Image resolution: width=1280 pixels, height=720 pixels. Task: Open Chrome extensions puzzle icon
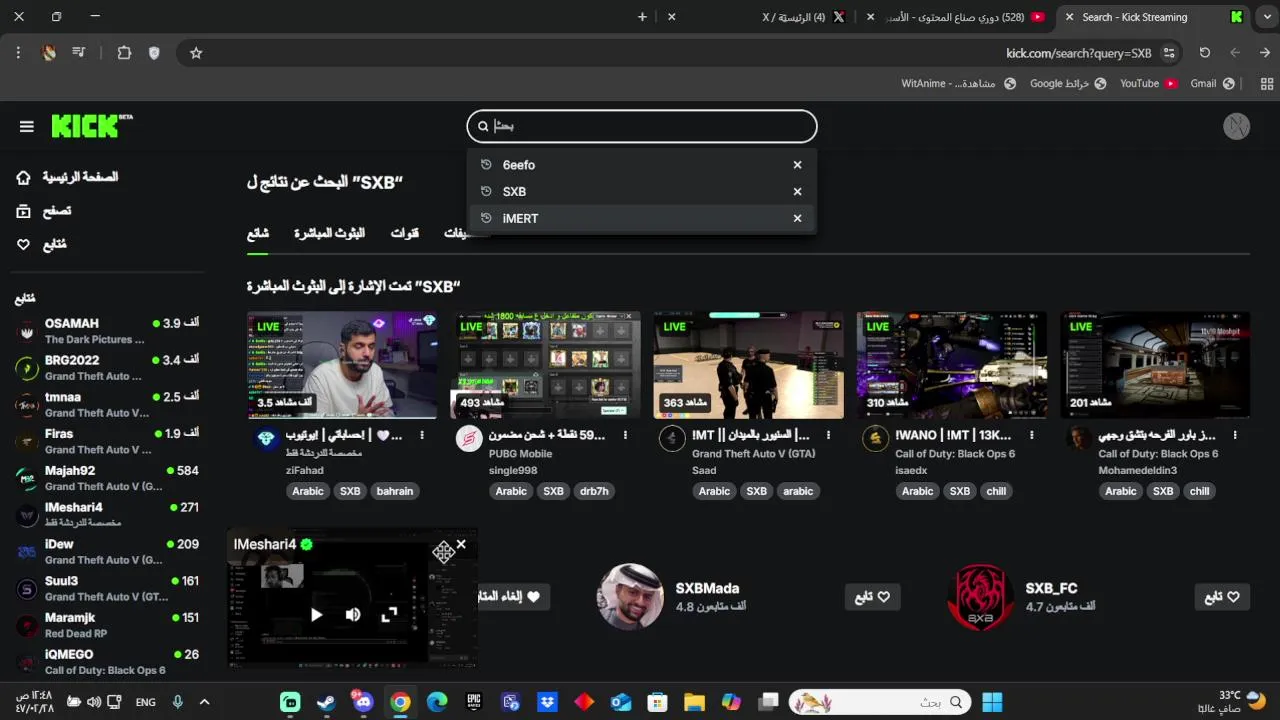pyautogui.click(x=124, y=53)
